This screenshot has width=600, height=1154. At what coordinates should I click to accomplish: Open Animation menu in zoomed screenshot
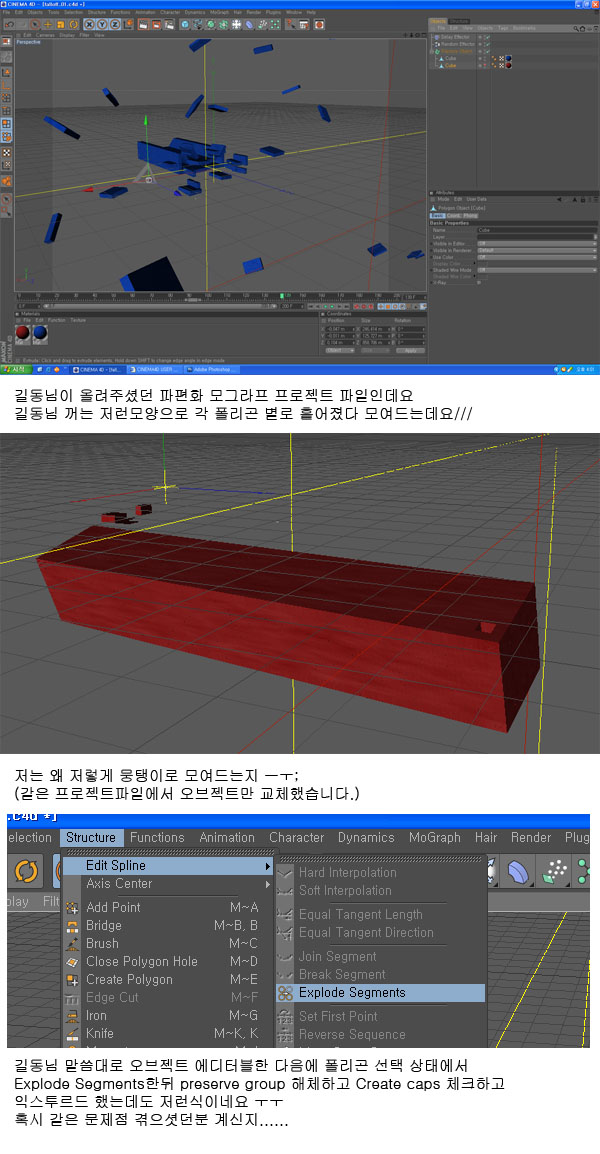pos(227,838)
